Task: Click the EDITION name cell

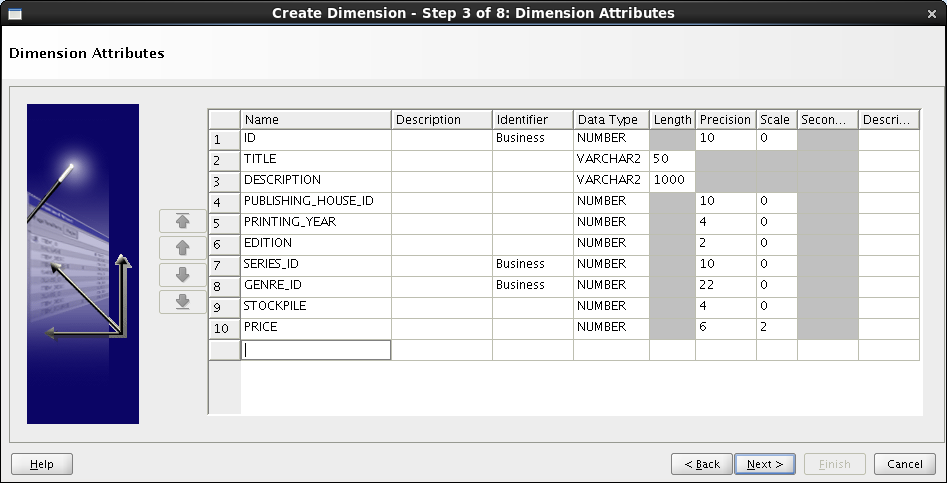Action: pyautogui.click(x=316, y=245)
